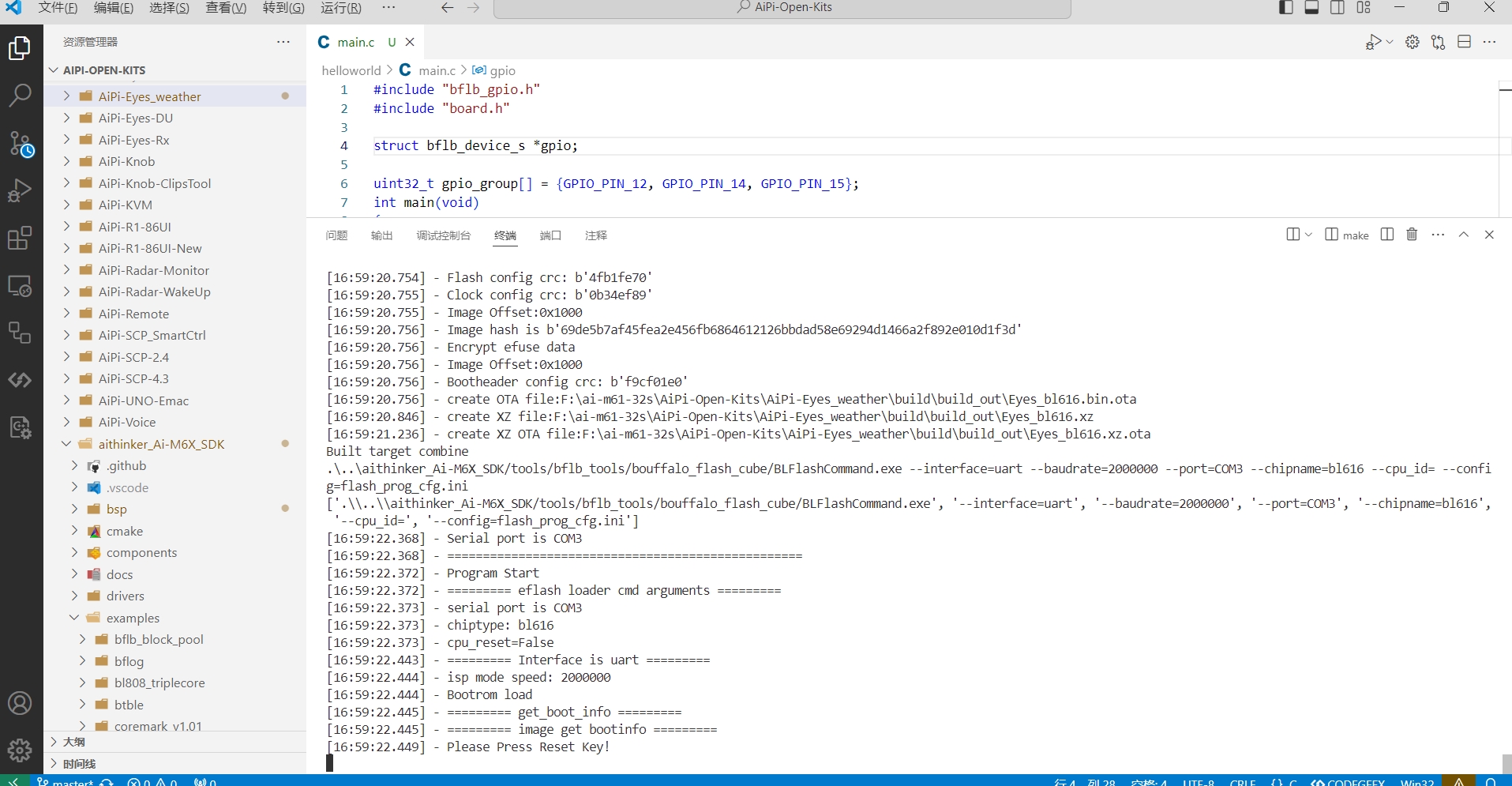The height and width of the screenshot is (786, 1512).
Task: Go forward with the right arrow
Action: pyautogui.click(x=474, y=8)
